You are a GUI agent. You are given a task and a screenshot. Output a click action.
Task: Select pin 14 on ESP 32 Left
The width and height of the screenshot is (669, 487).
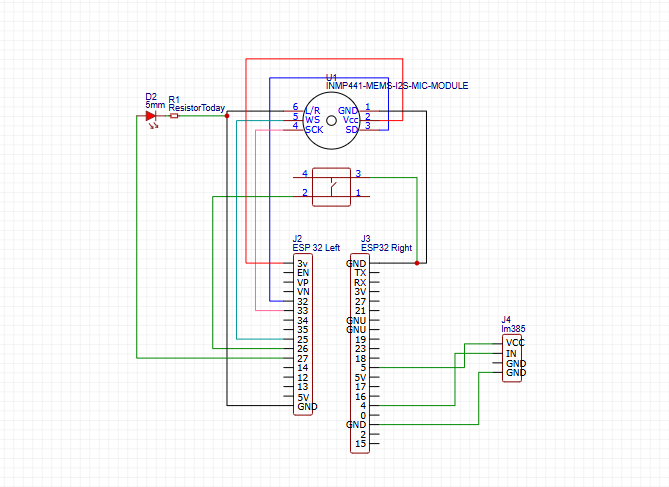point(303,368)
